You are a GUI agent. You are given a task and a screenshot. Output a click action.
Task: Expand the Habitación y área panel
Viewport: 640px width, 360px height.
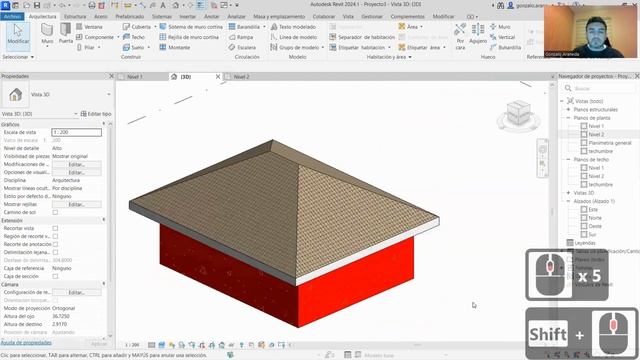pos(389,57)
